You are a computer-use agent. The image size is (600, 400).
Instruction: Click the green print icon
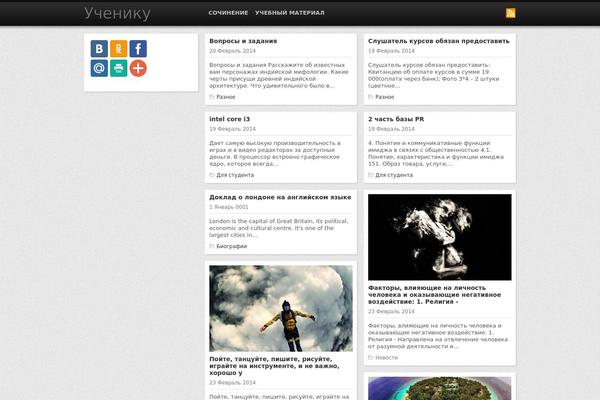(119, 68)
